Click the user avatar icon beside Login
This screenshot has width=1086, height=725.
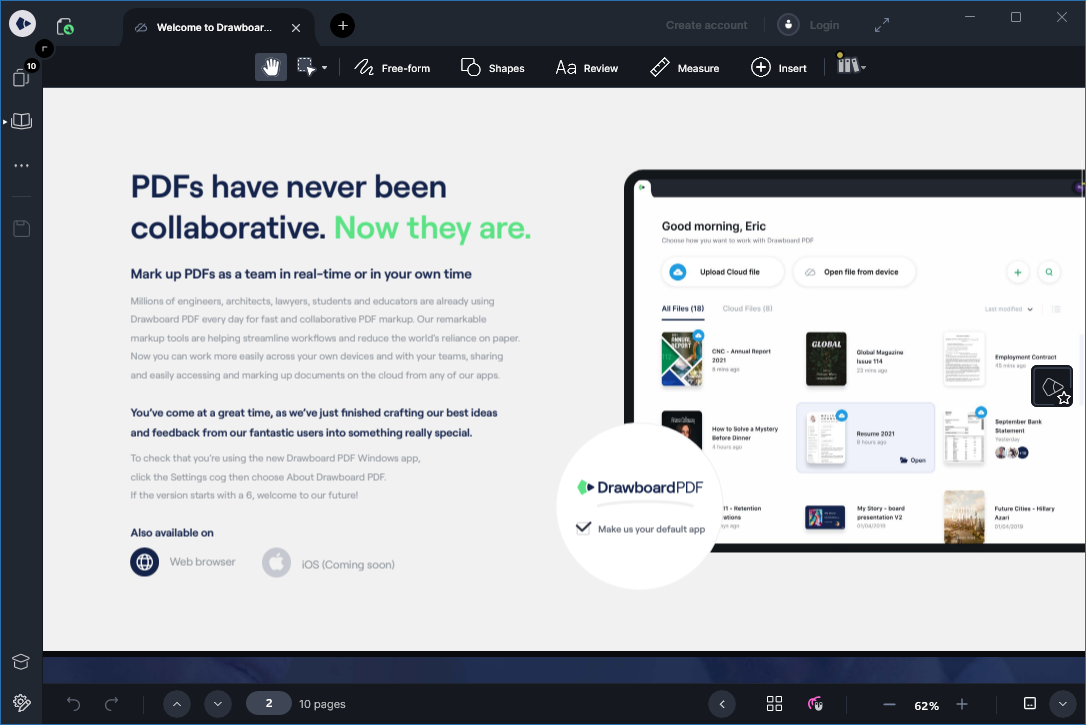click(788, 25)
